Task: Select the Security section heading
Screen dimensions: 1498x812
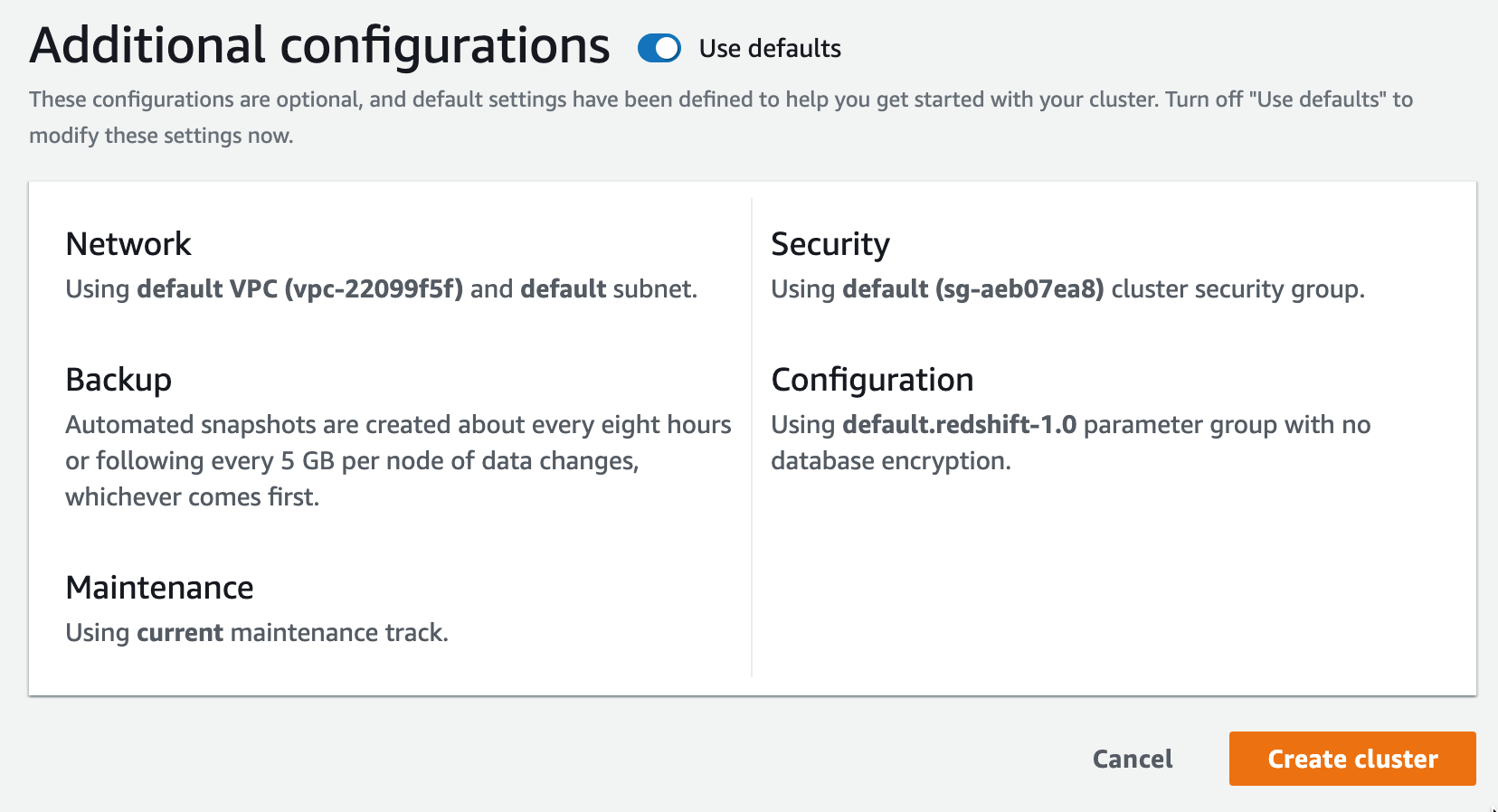Action: coord(830,244)
